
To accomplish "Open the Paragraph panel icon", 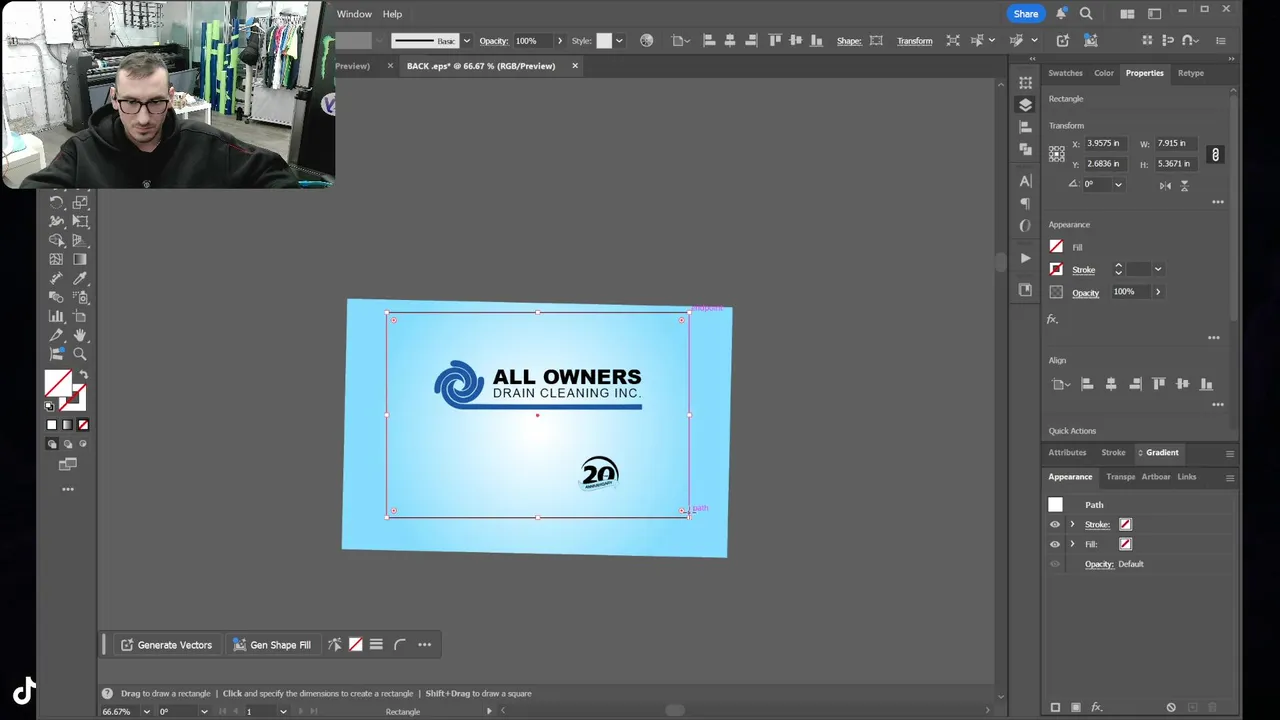I will point(1025,203).
